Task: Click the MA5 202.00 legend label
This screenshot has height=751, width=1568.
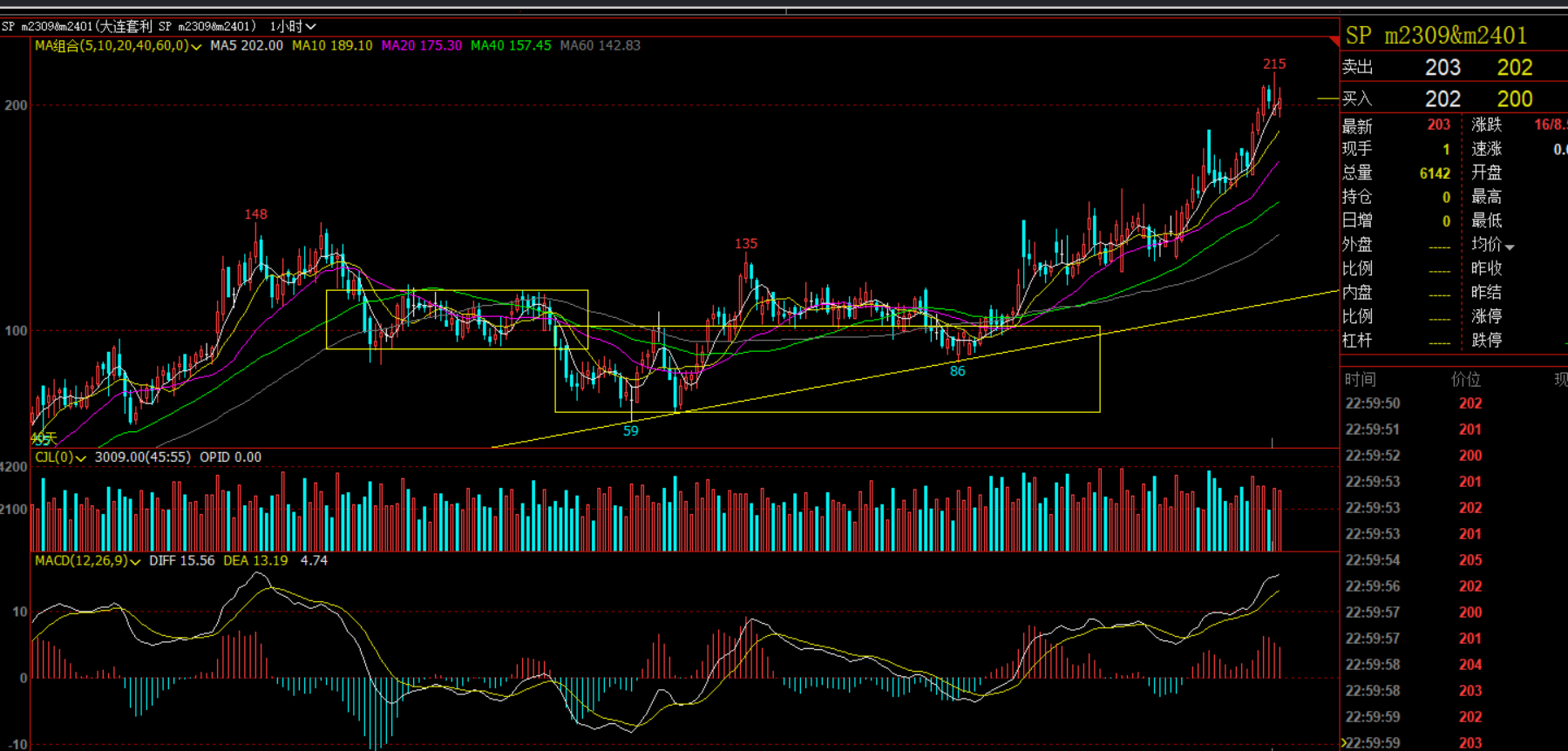Action: pos(247,46)
